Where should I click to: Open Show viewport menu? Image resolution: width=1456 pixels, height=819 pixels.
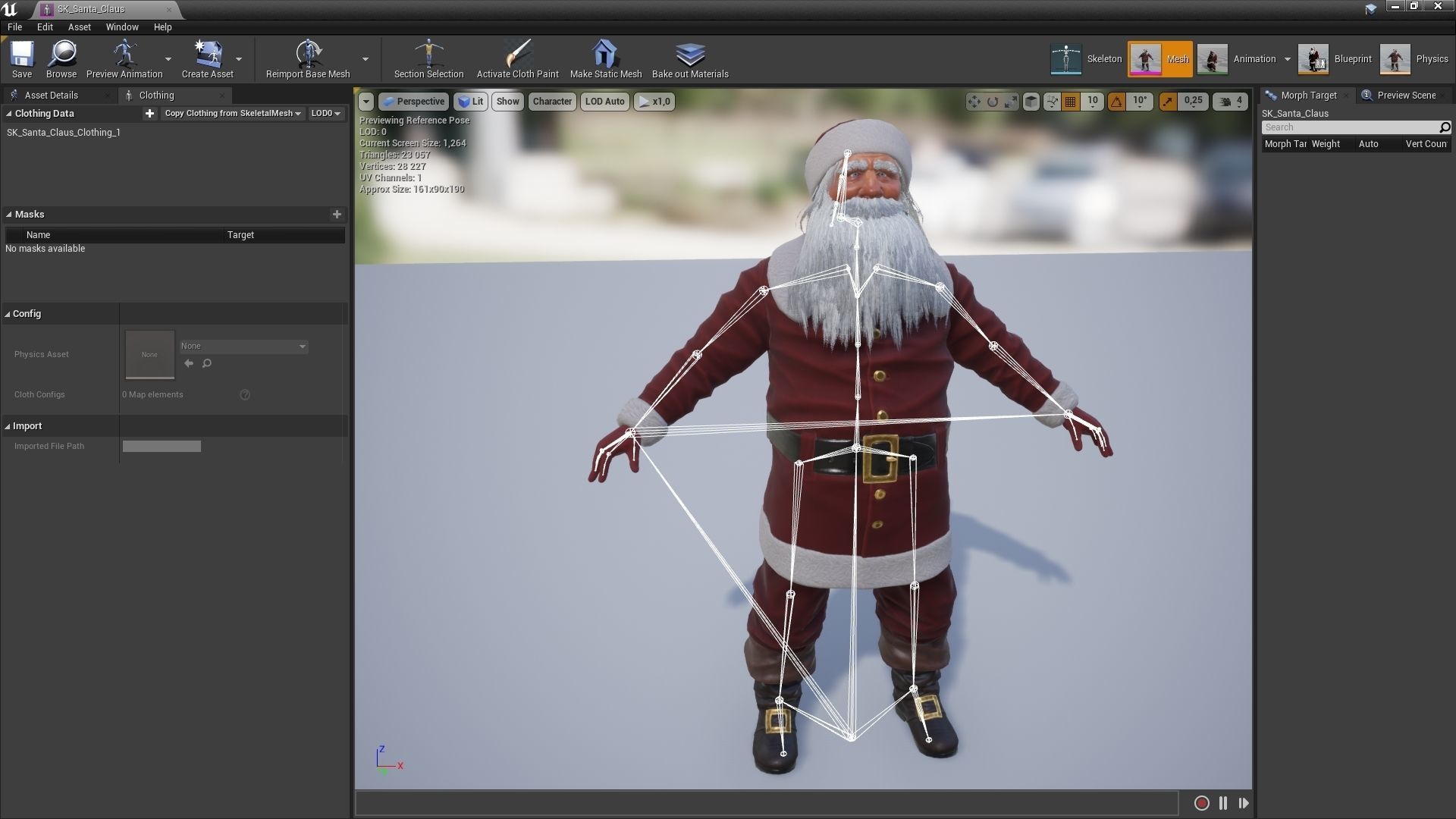coord(507,102)
